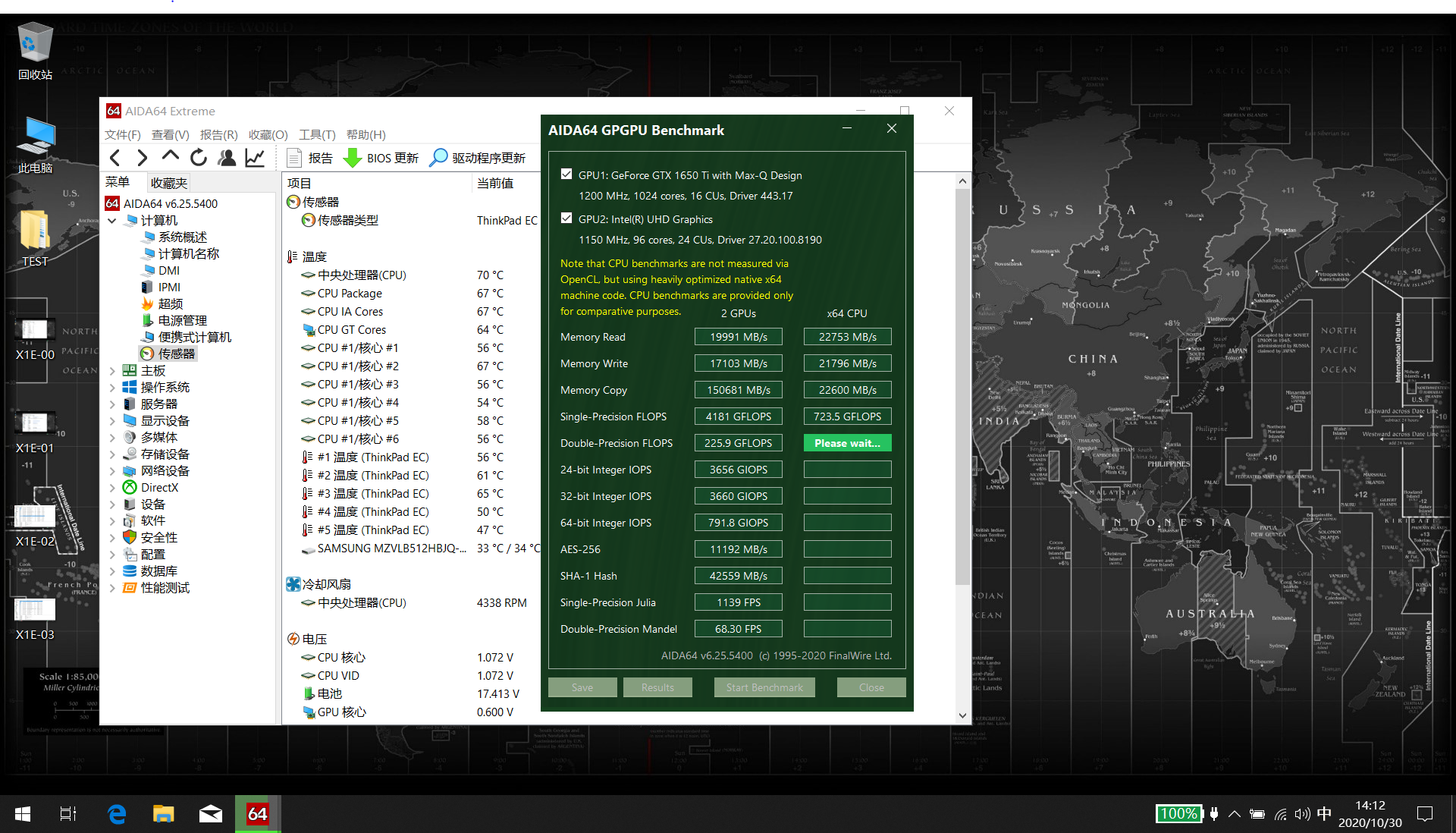Open the notification center icon
1456x833 pixels.
[x=1425, y=814]
